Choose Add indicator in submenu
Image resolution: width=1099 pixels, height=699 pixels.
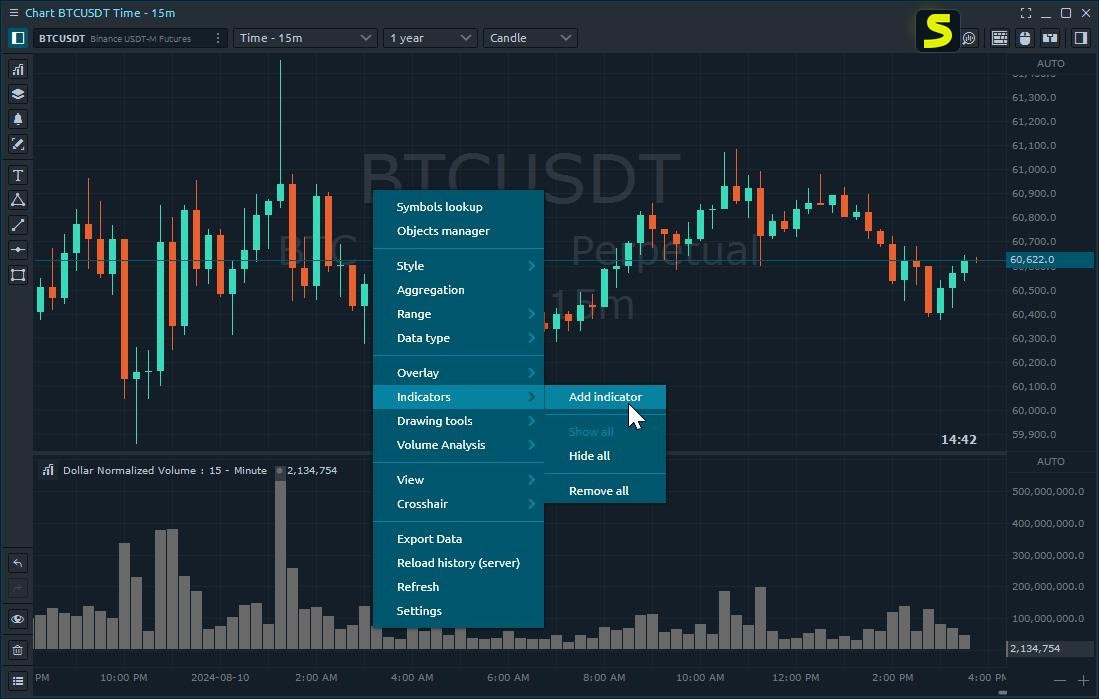606,397
